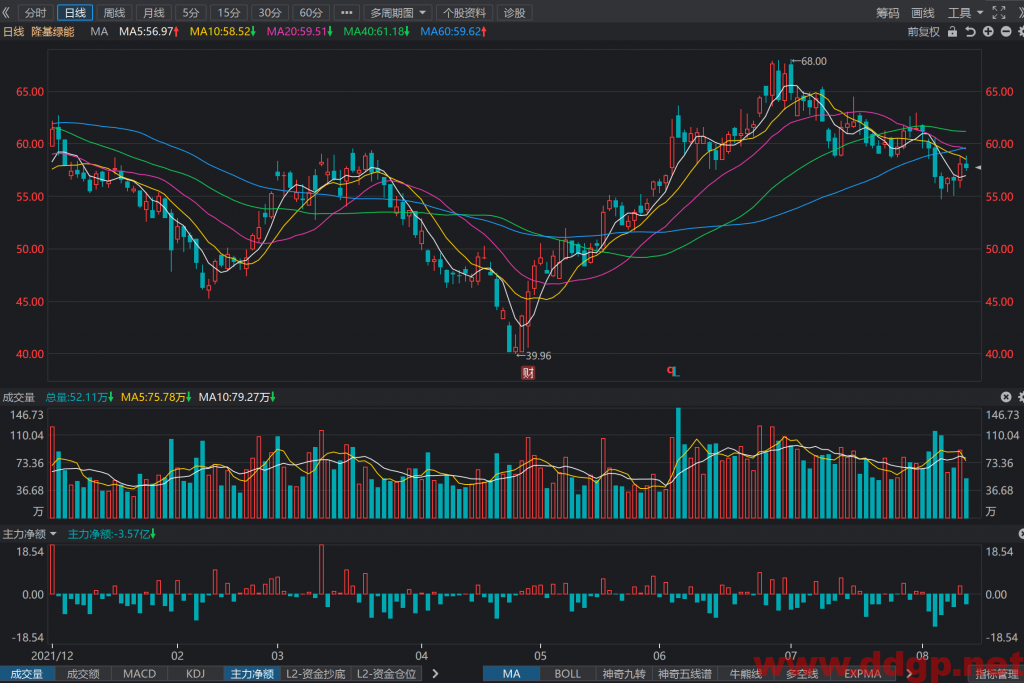Select the 神奇五线谱 indicator tab
This screenshot has height=683, width=1024.
click(685, 673)
